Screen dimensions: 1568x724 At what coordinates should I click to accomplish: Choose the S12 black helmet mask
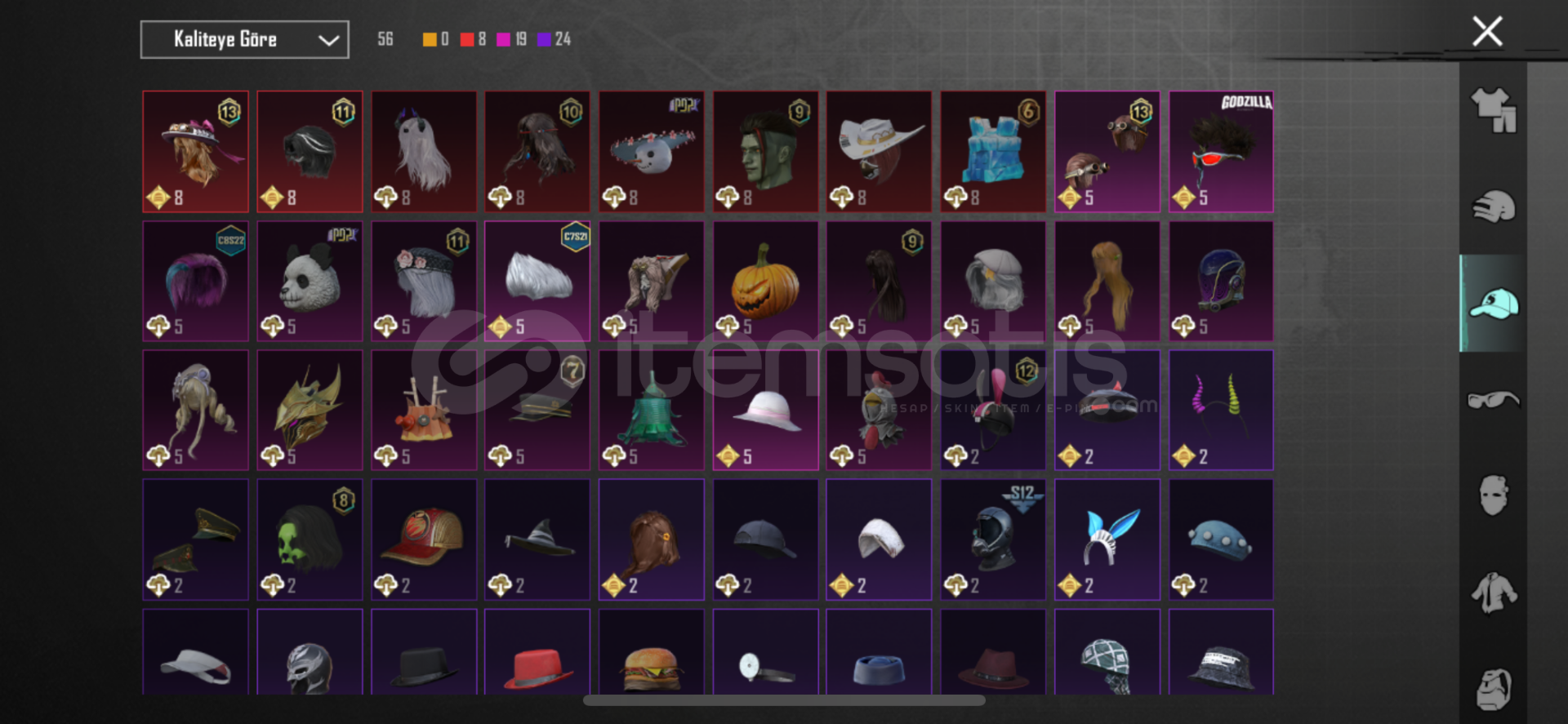(993, 540)
